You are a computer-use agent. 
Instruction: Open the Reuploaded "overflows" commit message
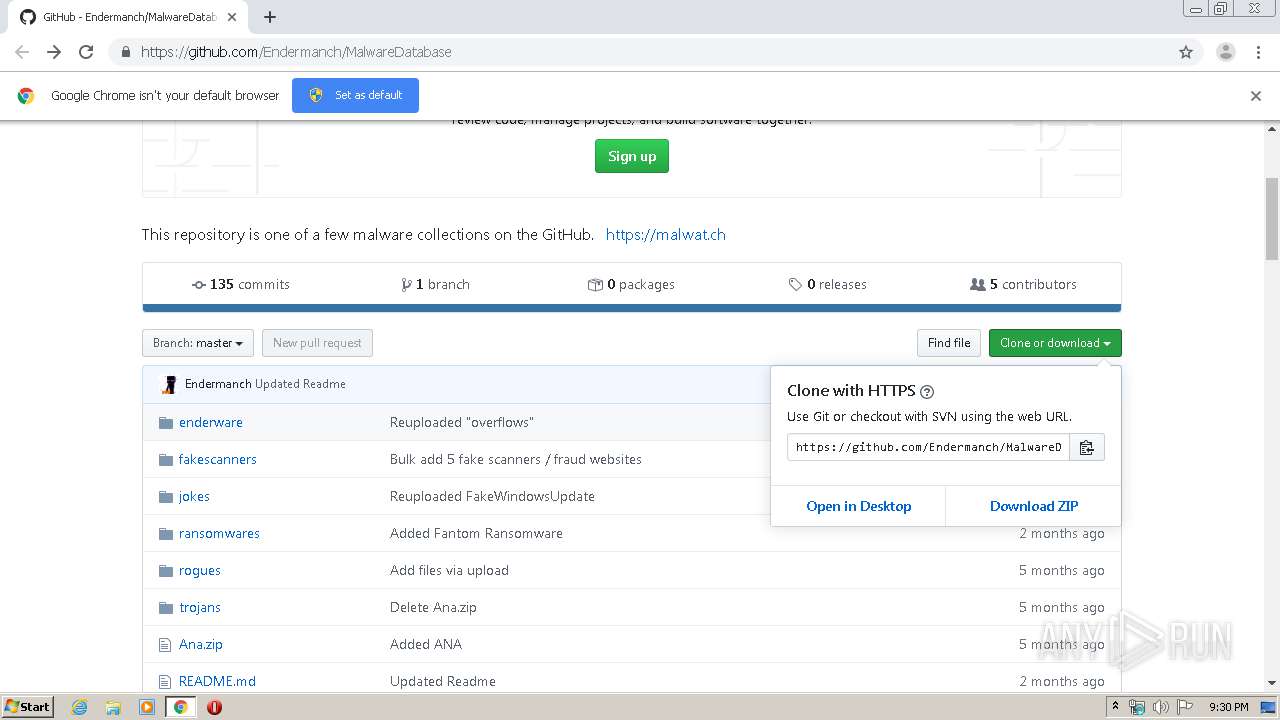pos(461,423)
